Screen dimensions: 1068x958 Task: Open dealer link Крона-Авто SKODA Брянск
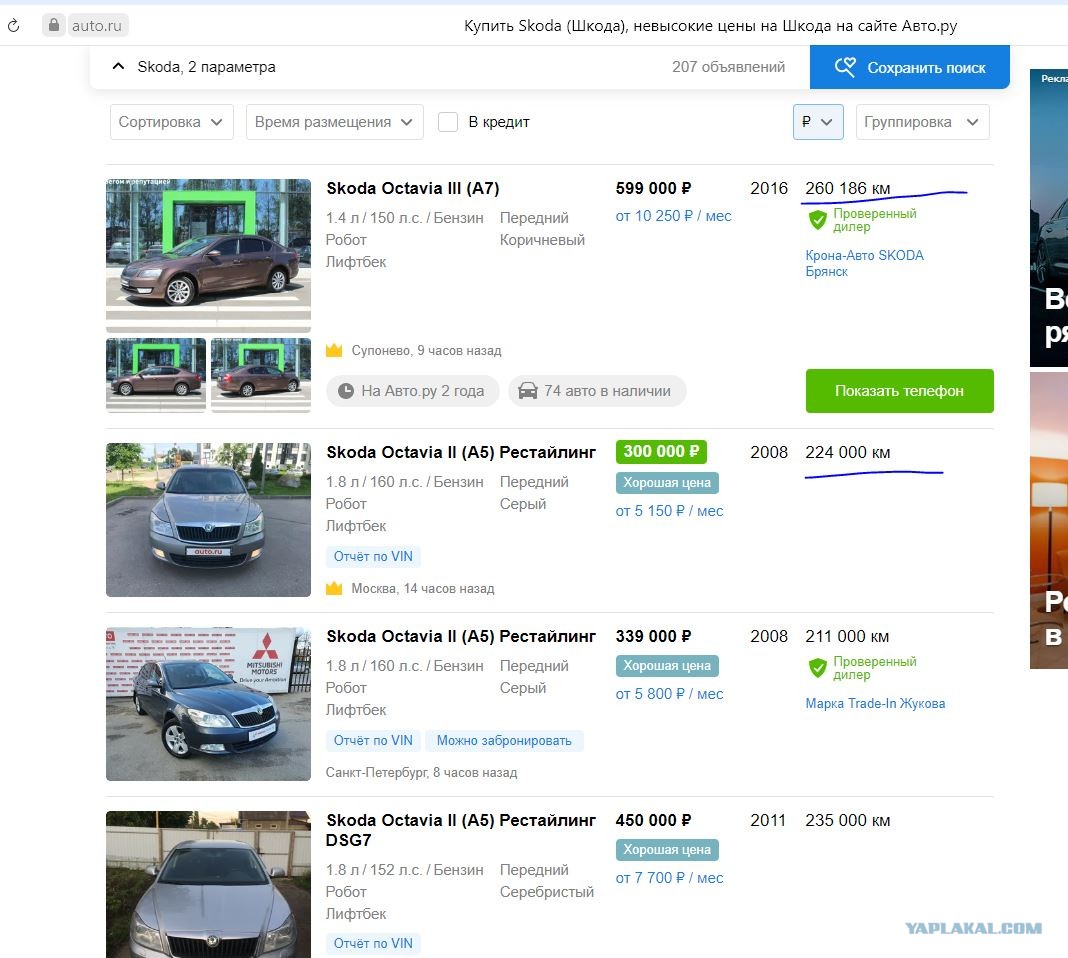864,263
